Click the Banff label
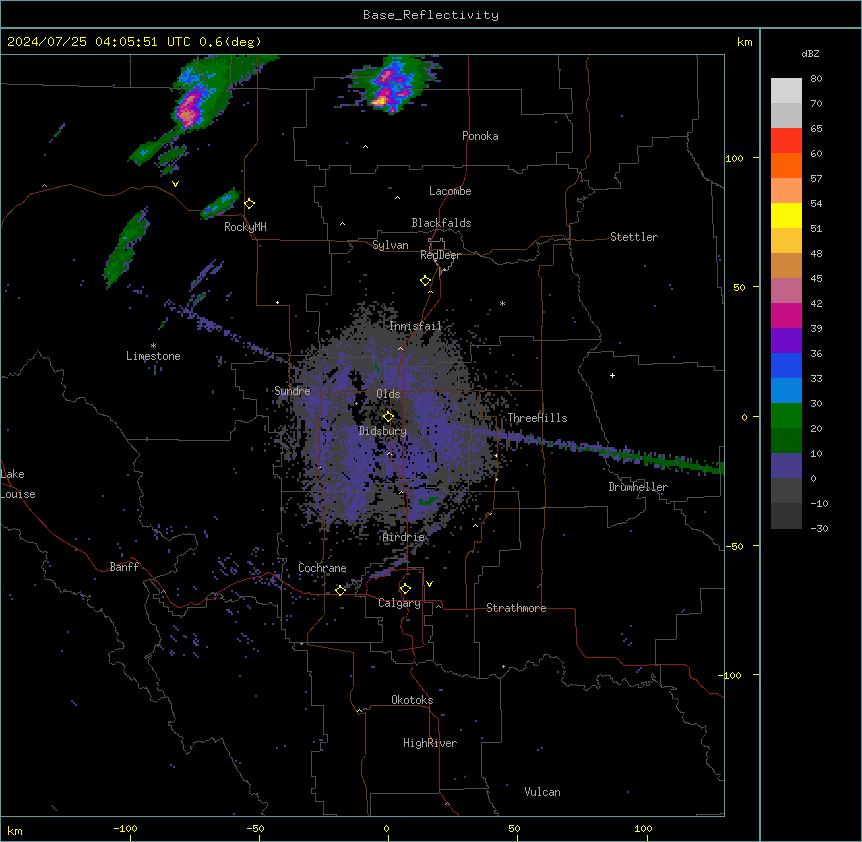The height and width of the screenshot is (842, 862). [x=124, y=567]
